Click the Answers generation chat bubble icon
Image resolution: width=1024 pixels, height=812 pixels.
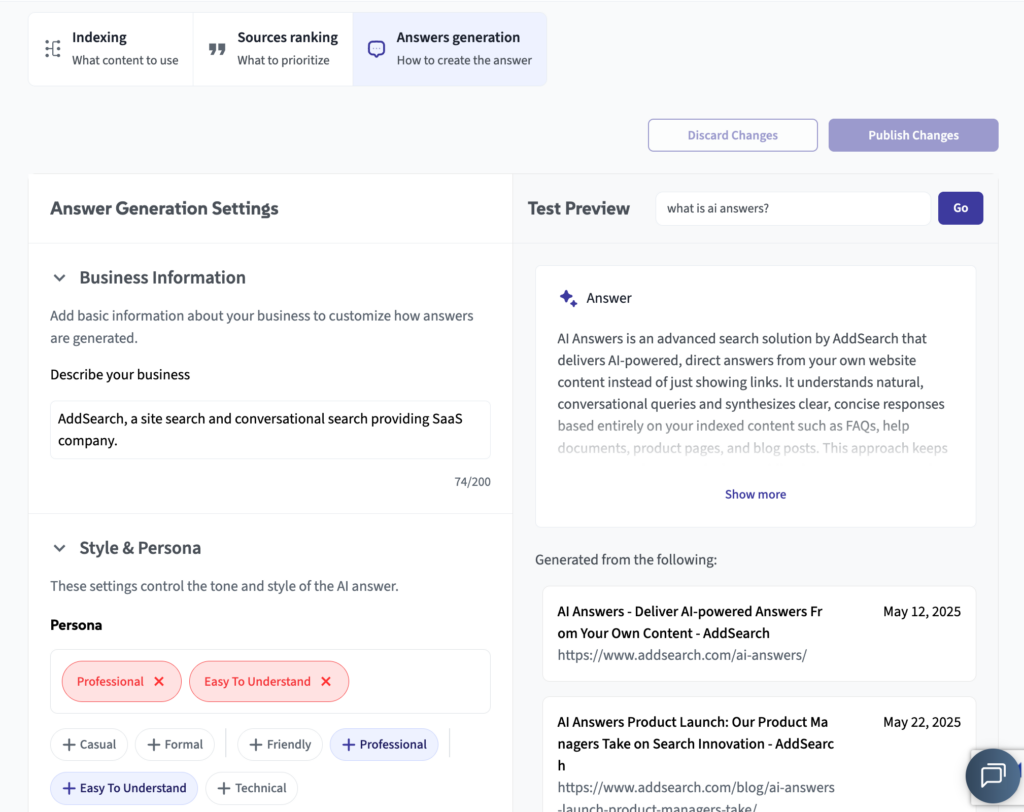[376, 49]
